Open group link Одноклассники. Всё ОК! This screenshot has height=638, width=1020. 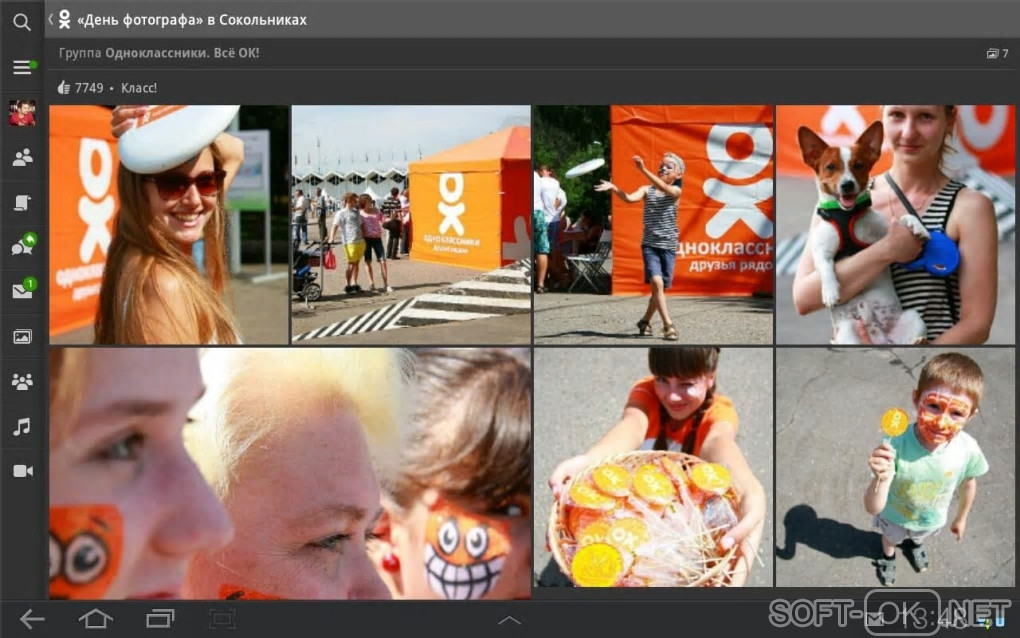pos(182,53)
